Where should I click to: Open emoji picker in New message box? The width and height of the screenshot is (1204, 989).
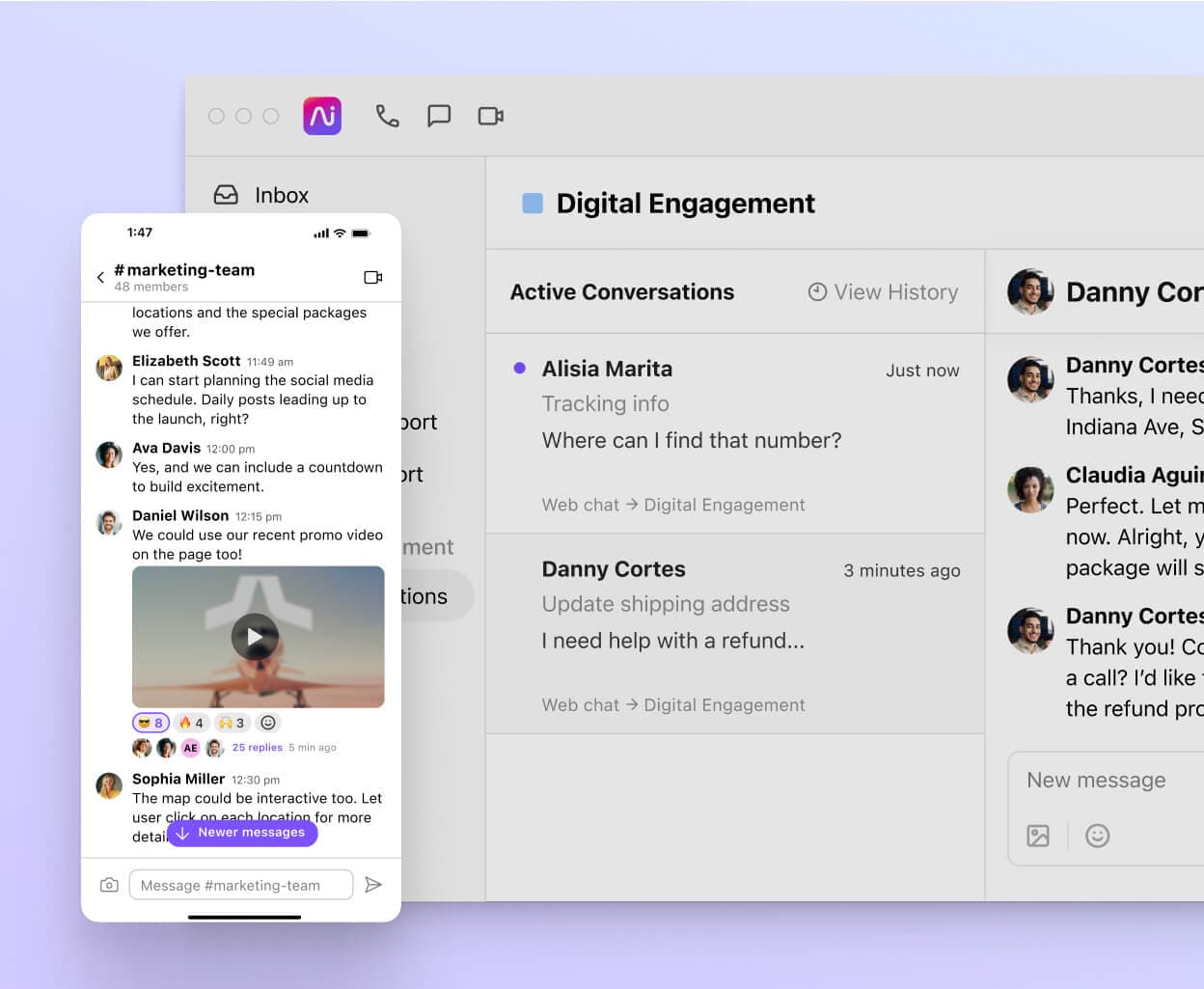pos(1097,836)
